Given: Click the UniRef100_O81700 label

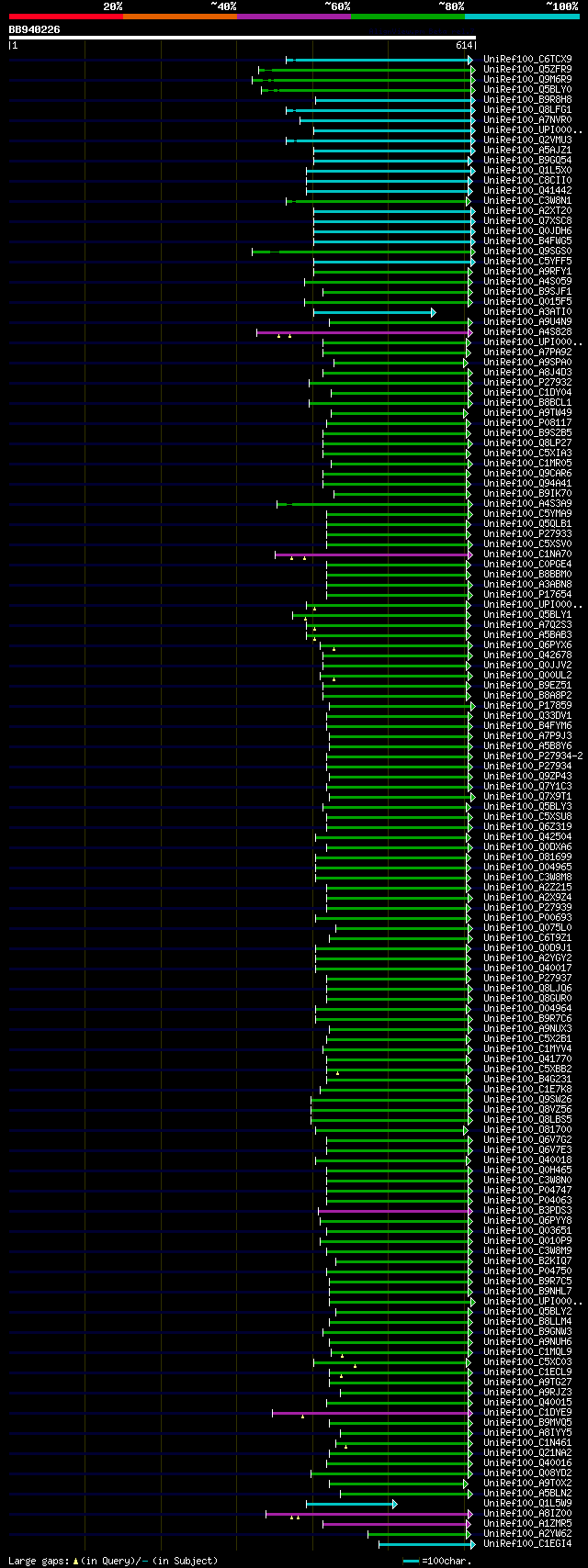Looking at the screenshot, I should (527, 1130).
